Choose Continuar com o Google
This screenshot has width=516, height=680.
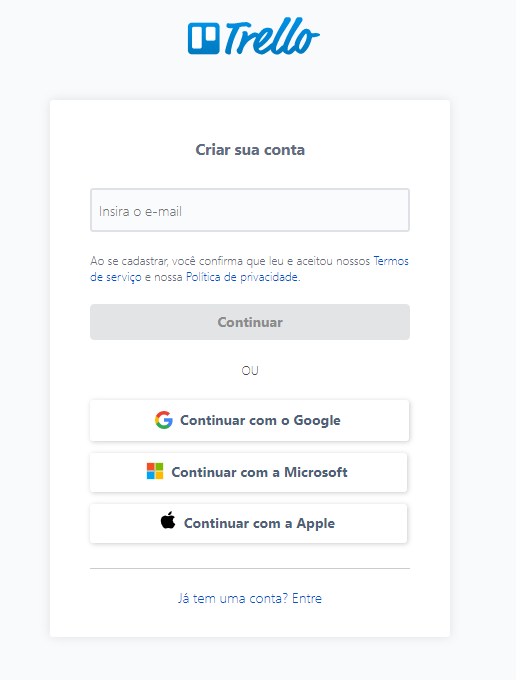tap(249, 420)
